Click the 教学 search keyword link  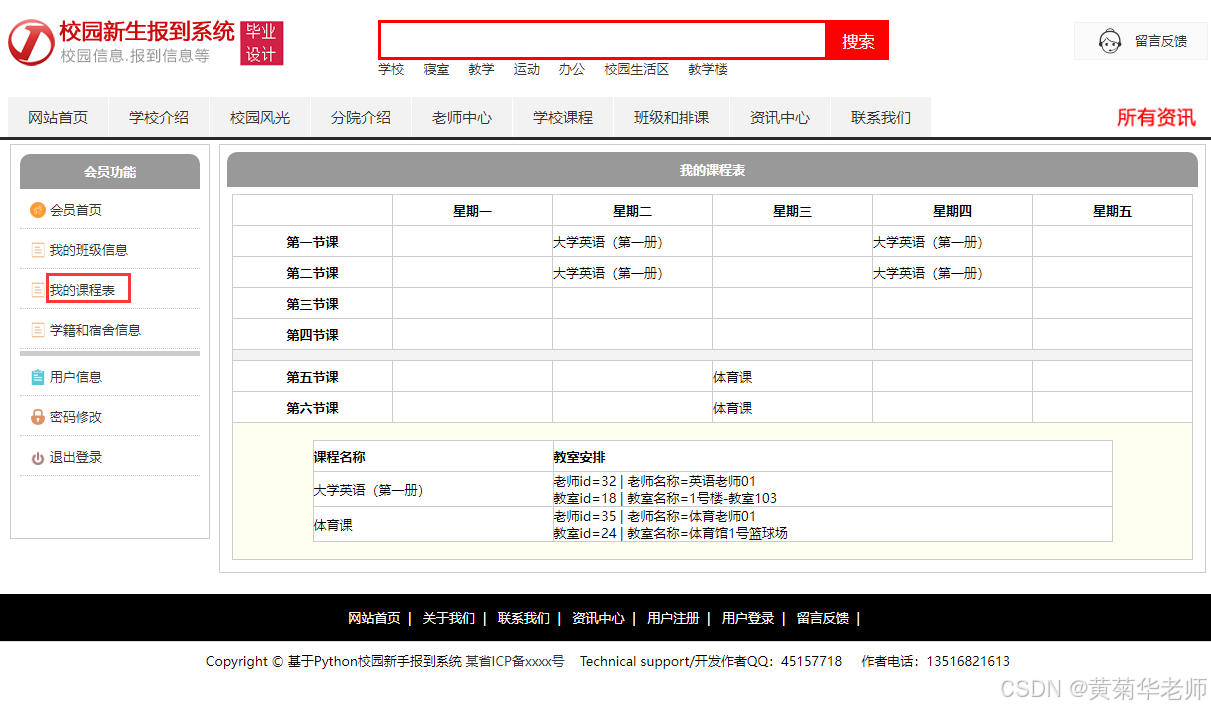point(481,69)
